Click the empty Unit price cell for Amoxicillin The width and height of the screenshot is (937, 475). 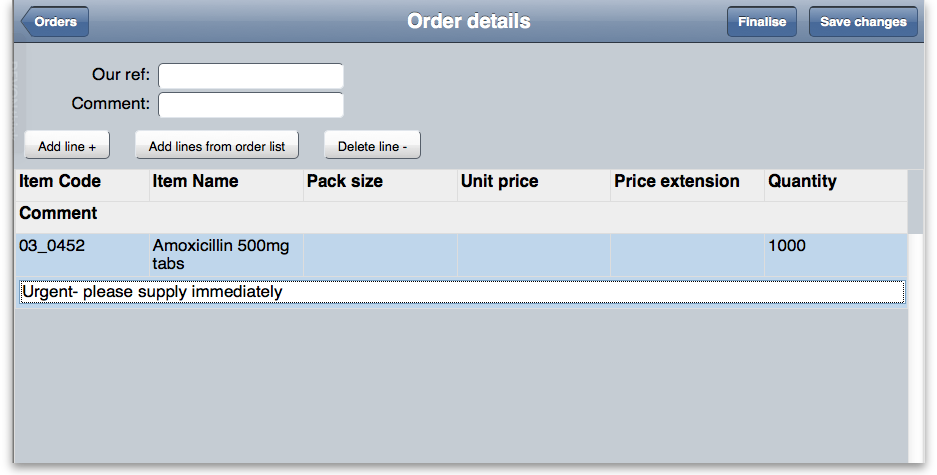click(x=533, y=255)
